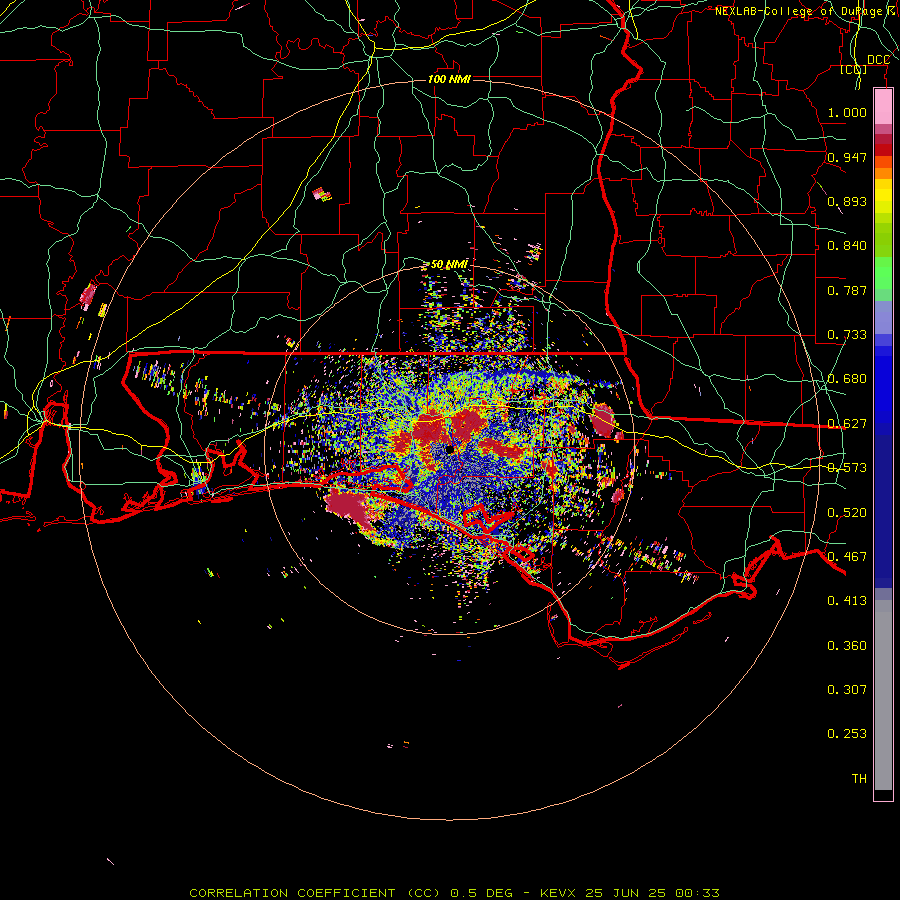Screen dimensions: 900x900
Task: Click the 0.413 legend value
Action: tap(847, 601)
